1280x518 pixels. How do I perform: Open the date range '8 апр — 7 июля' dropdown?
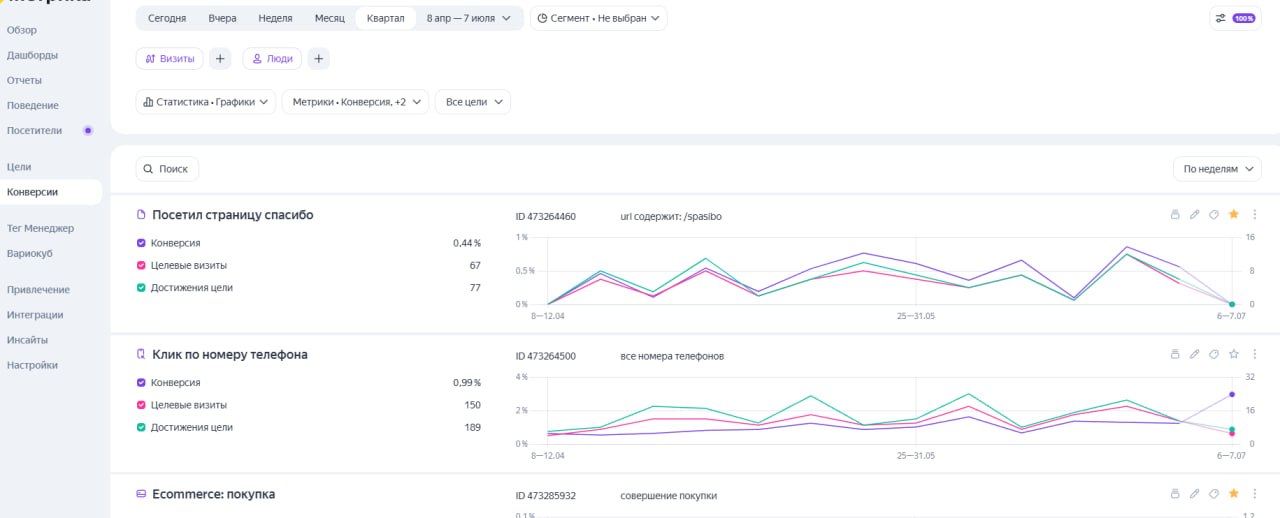coord(469,18)
